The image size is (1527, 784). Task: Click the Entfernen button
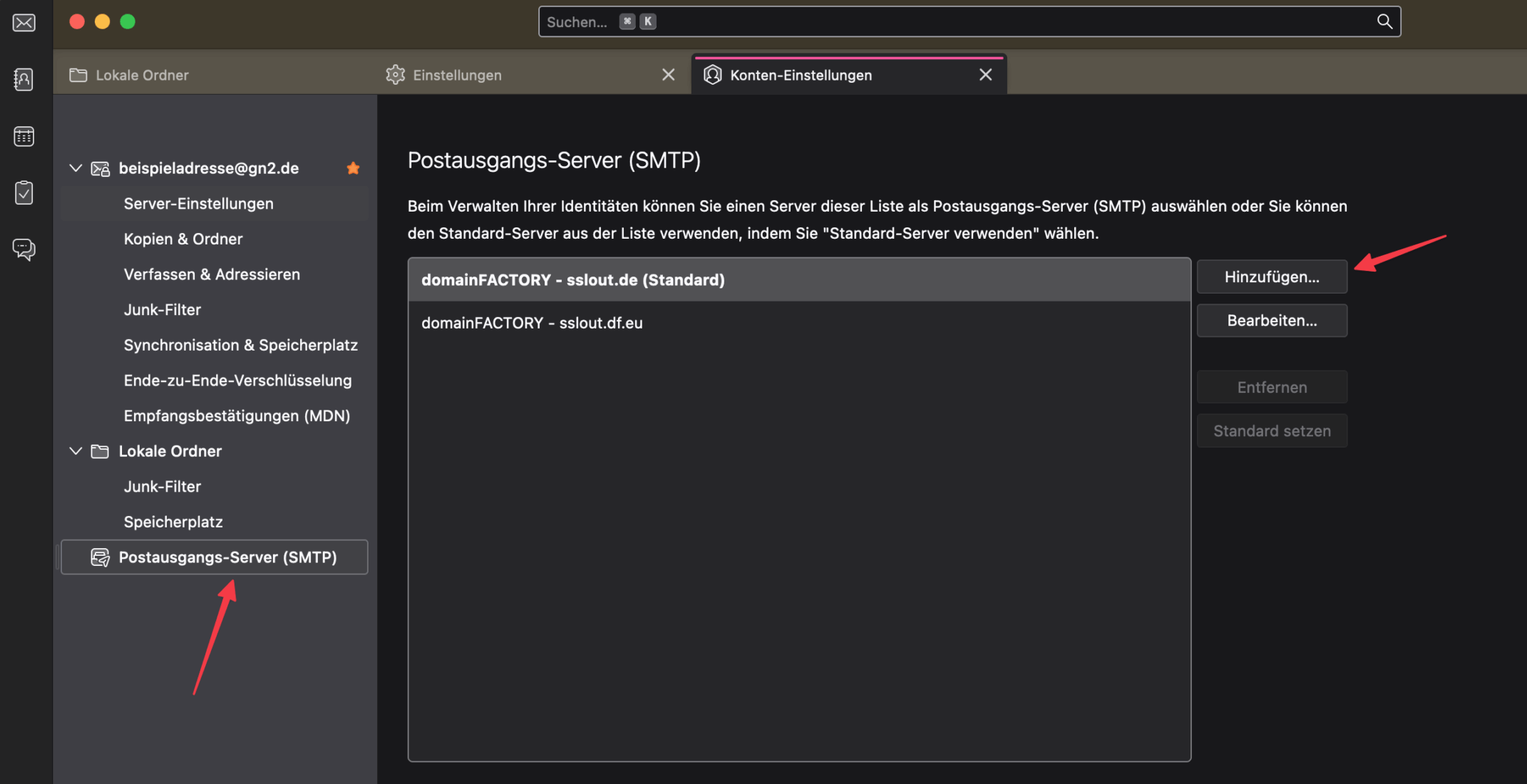coord(1272,387)
